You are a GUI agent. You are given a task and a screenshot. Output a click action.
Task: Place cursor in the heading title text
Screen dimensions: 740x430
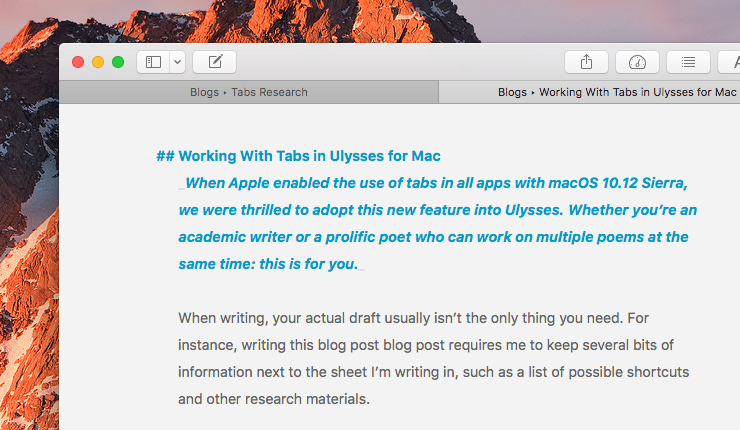(310, 156)
